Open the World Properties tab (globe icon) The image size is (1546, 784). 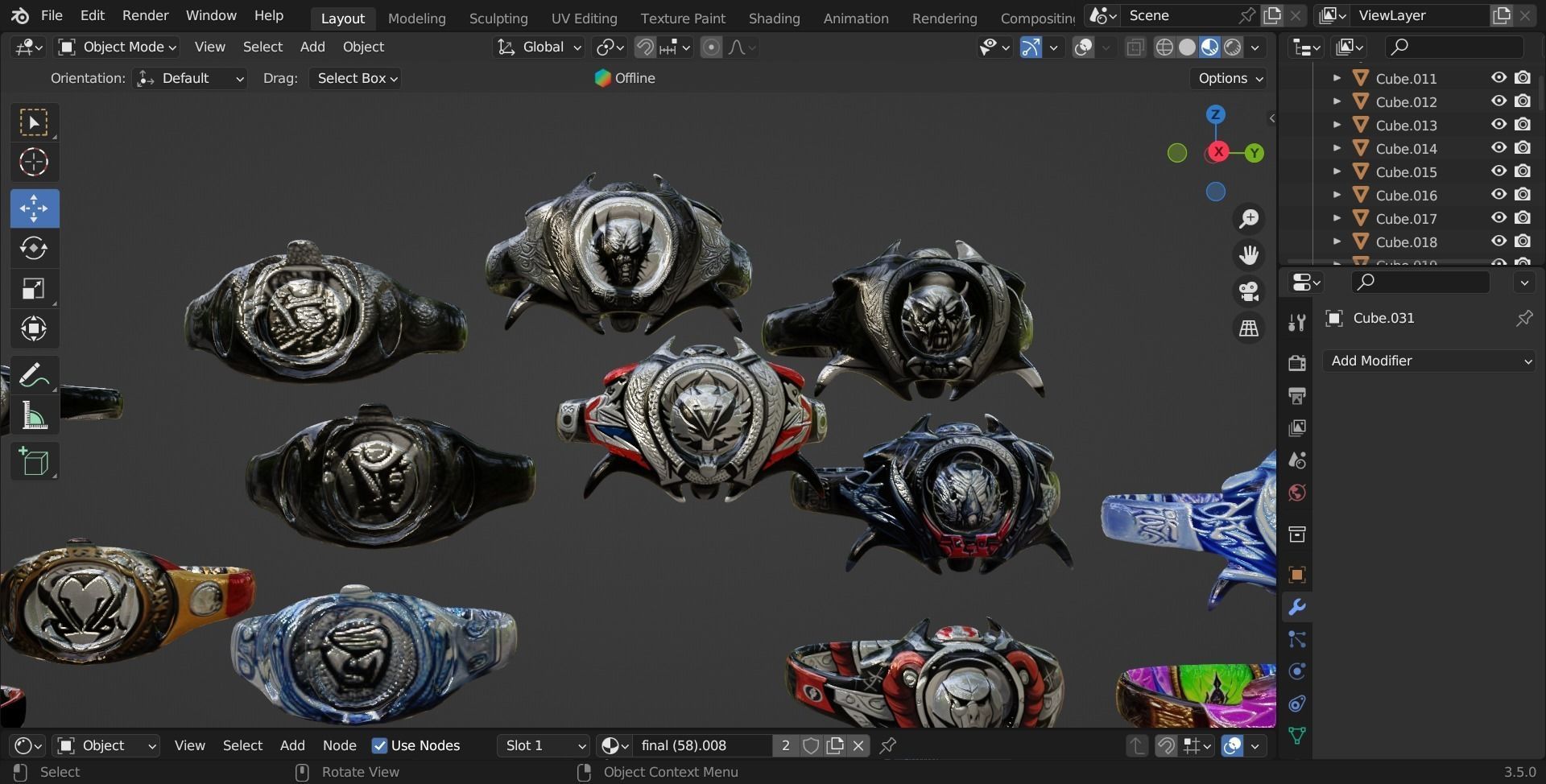coord(1297,492)
